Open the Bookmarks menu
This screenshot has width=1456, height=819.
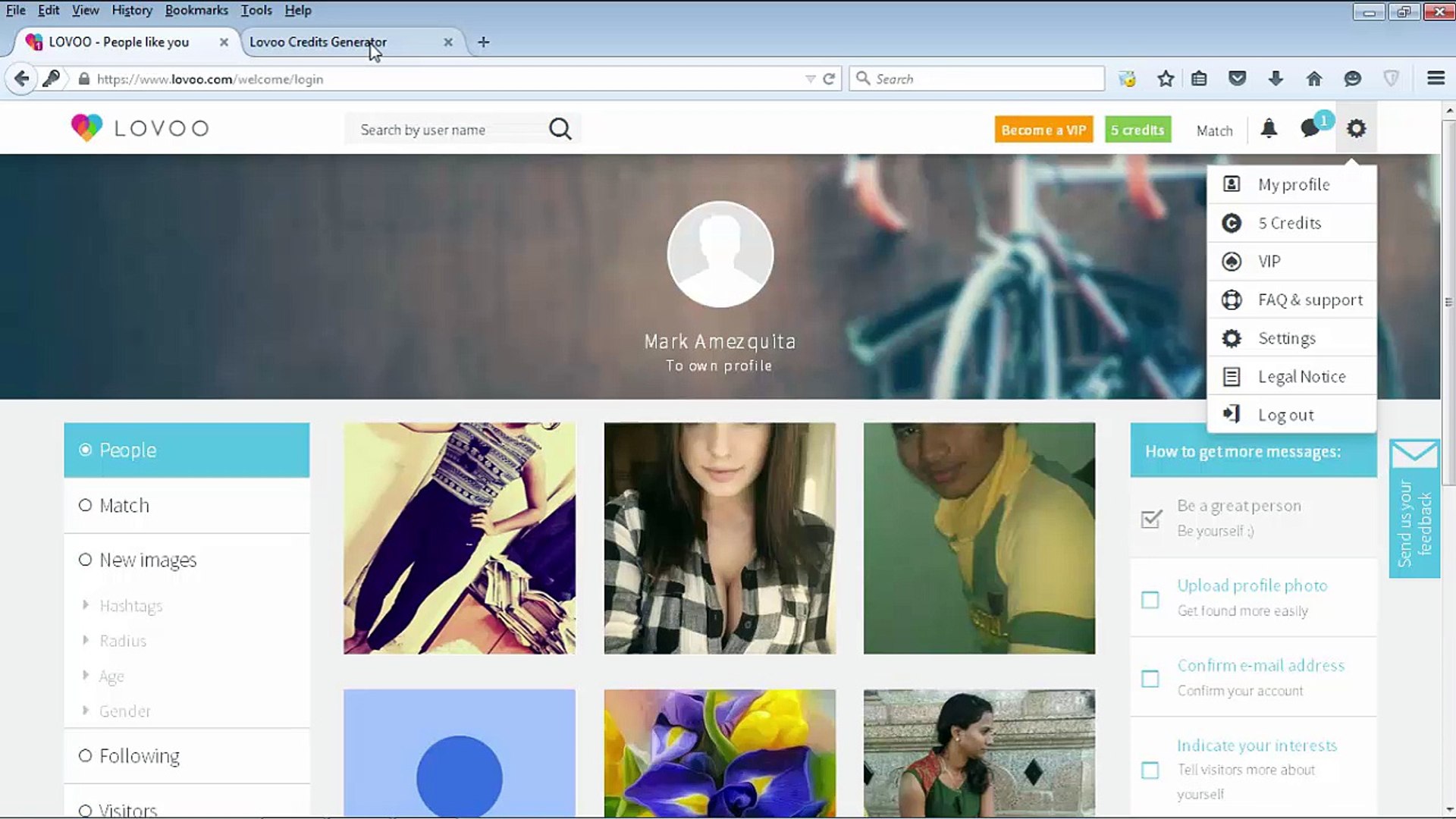[x=196, y=10]
